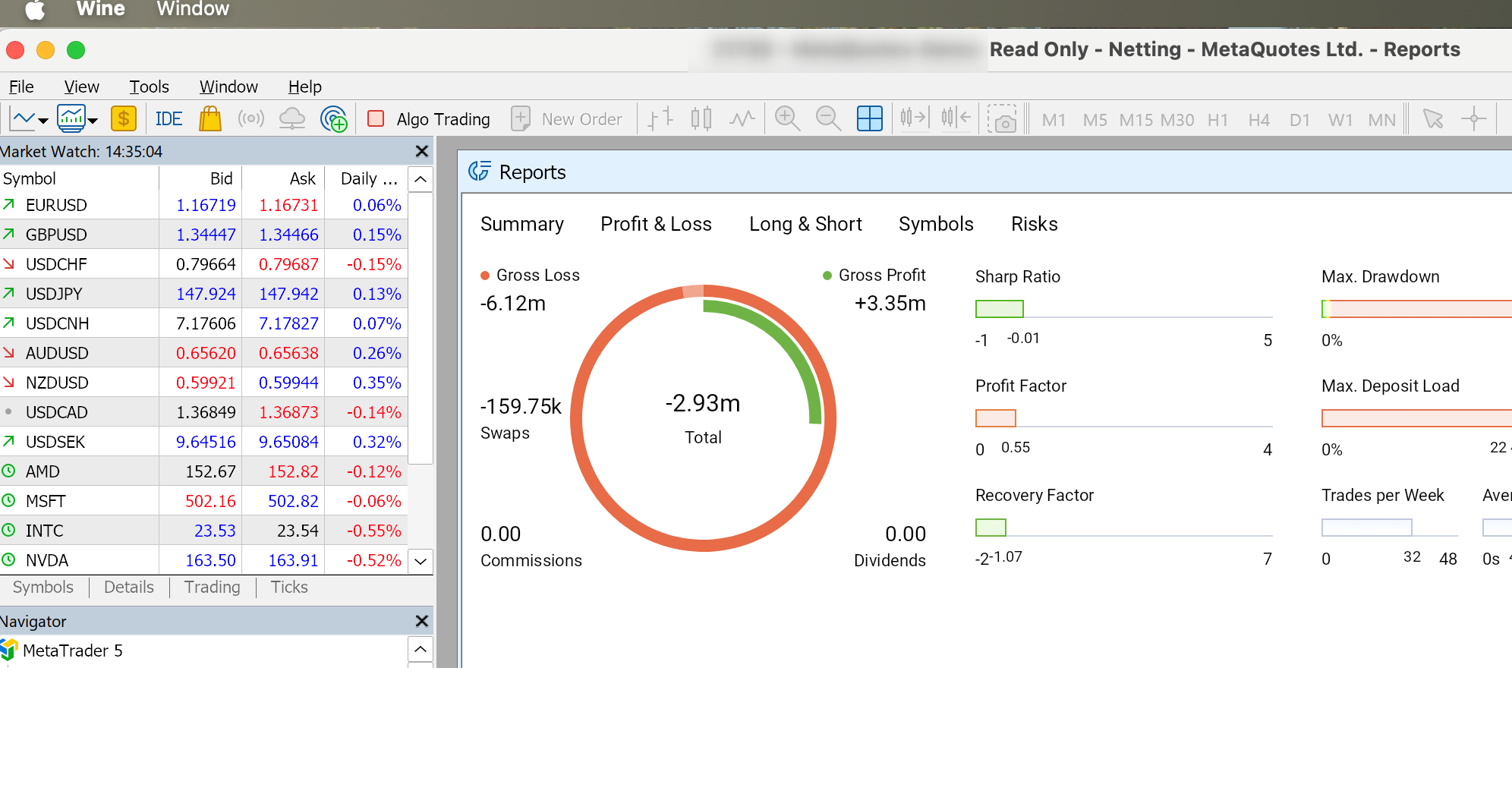Zoom out on the chart
Viewport: 1512px width, 794px height.
tap(828, 118)
